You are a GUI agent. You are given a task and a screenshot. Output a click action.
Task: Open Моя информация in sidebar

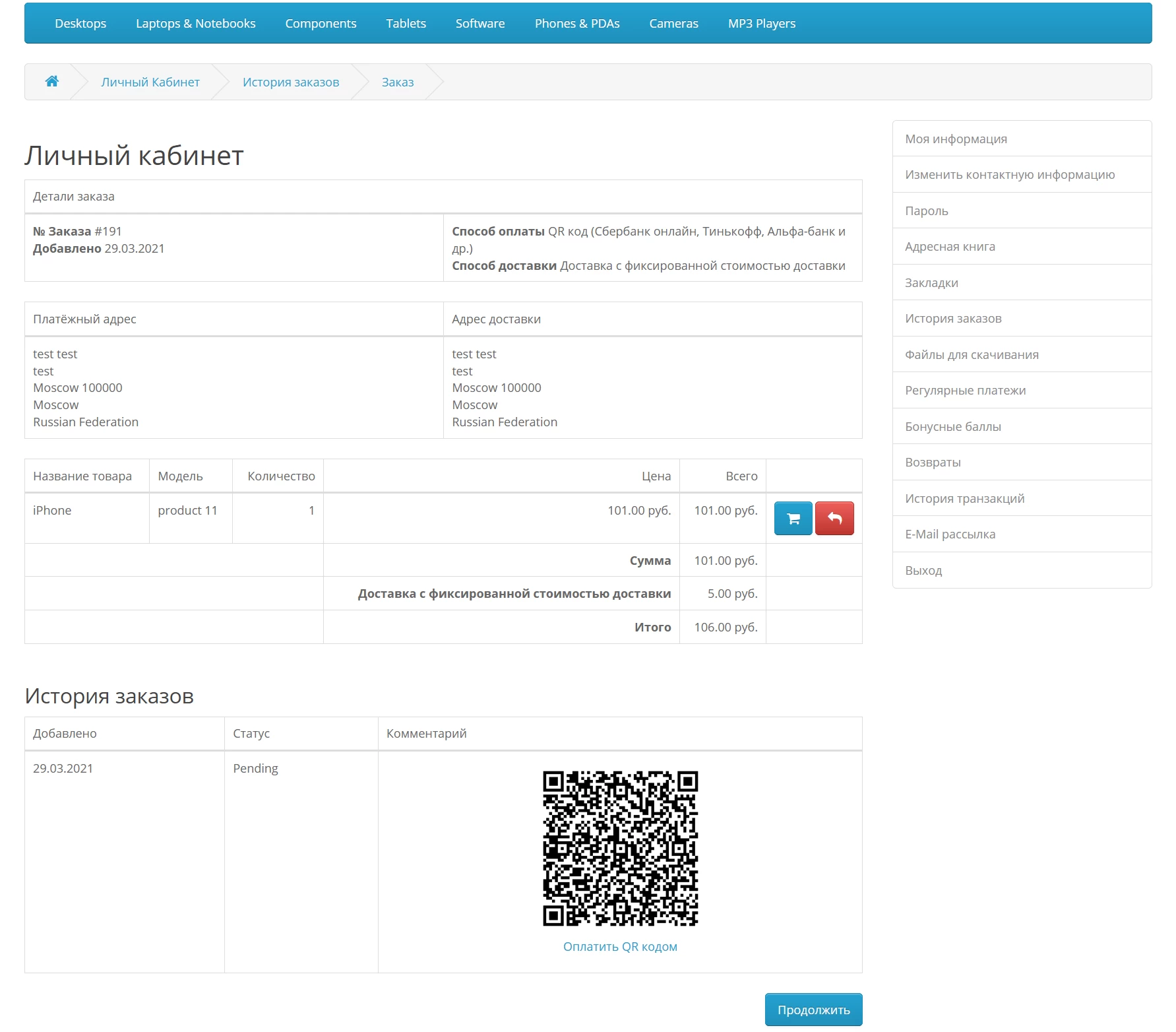tap(1022, 139)
